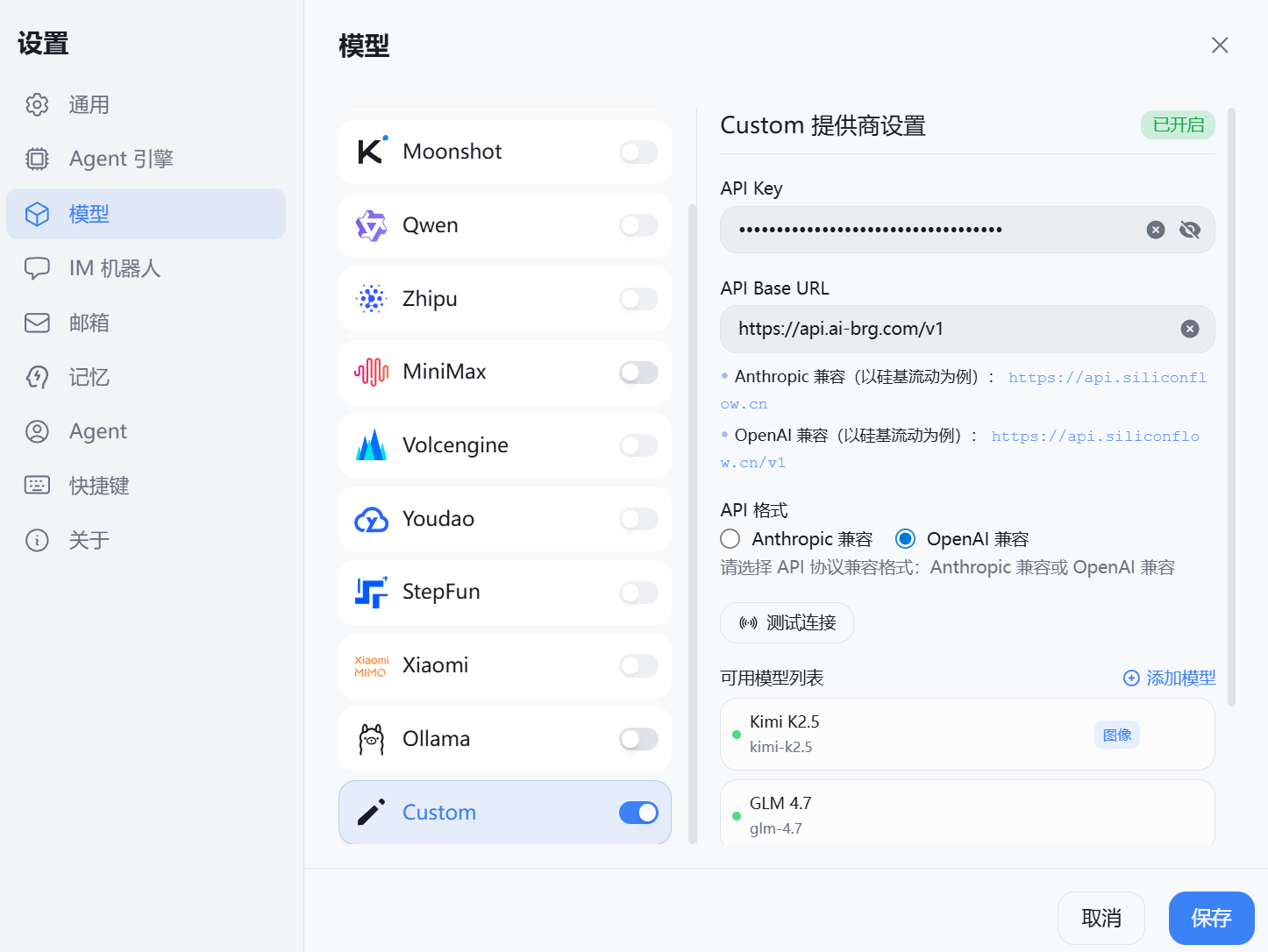Click the MiniMax waveform icon
The width and height of the screenshot is (1268, 952).
click(372, 371)
